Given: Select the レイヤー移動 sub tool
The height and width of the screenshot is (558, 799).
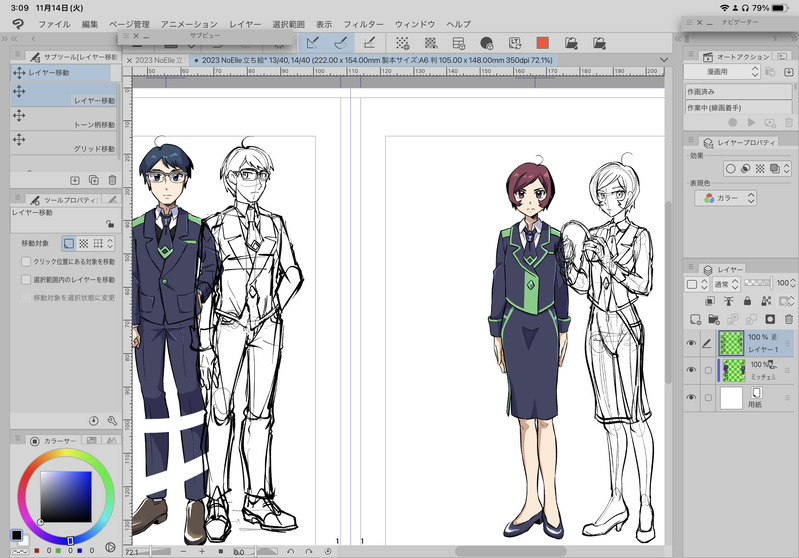Looking at the screenshot, I should tap(64, 95).
